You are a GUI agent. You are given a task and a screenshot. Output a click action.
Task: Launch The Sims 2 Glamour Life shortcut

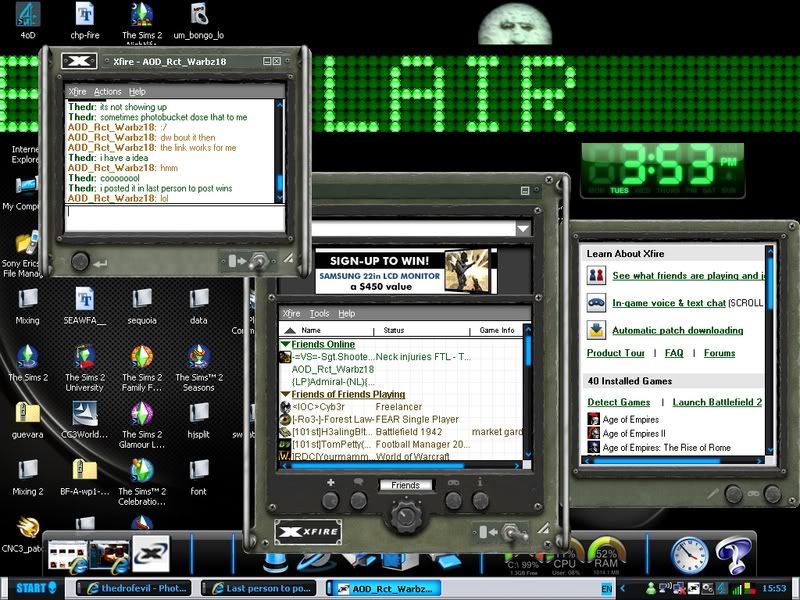pos(142,425)
